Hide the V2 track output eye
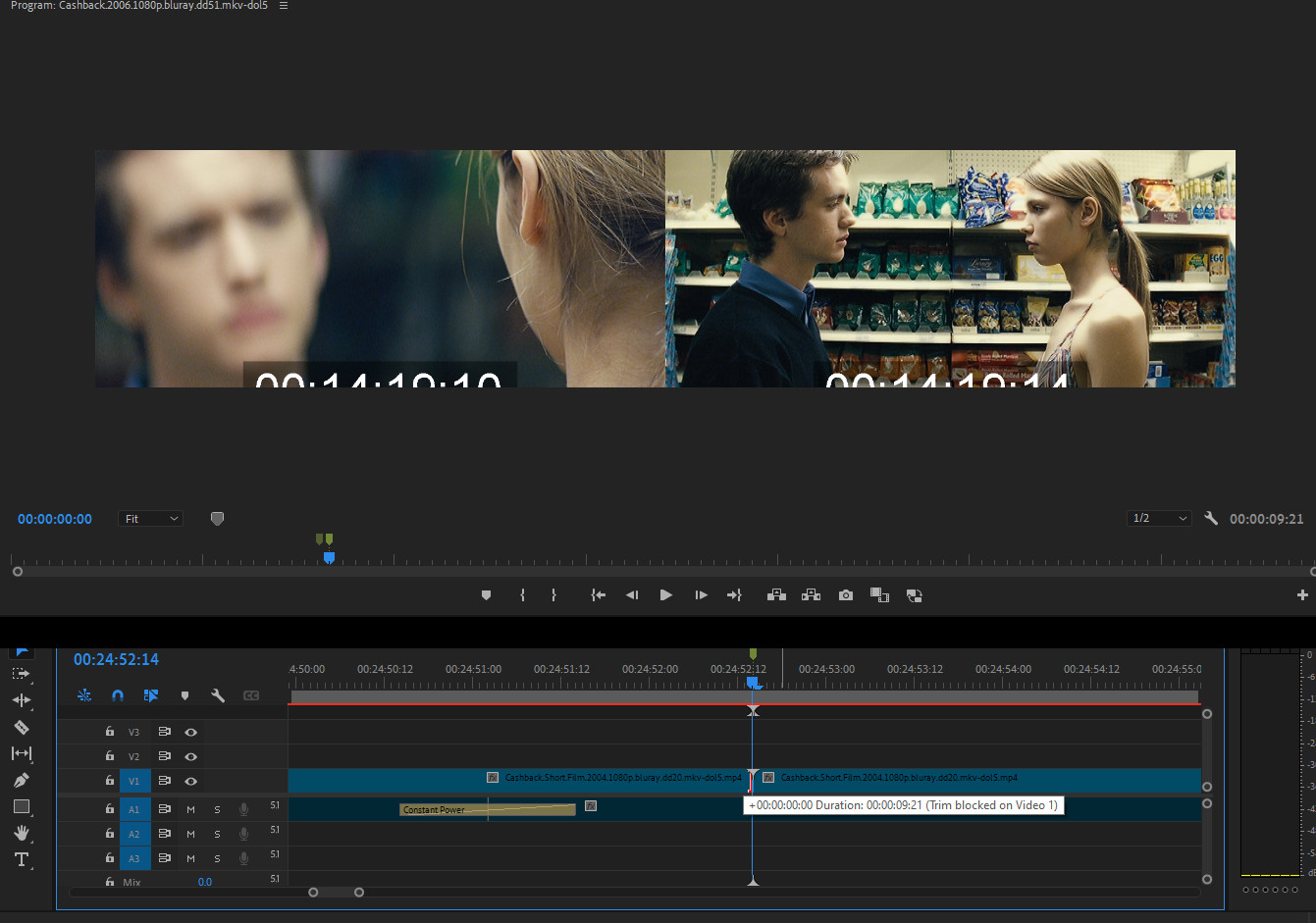Image resolution: width=1316 pixels, height=923 pixels. [x=190, y=756]
